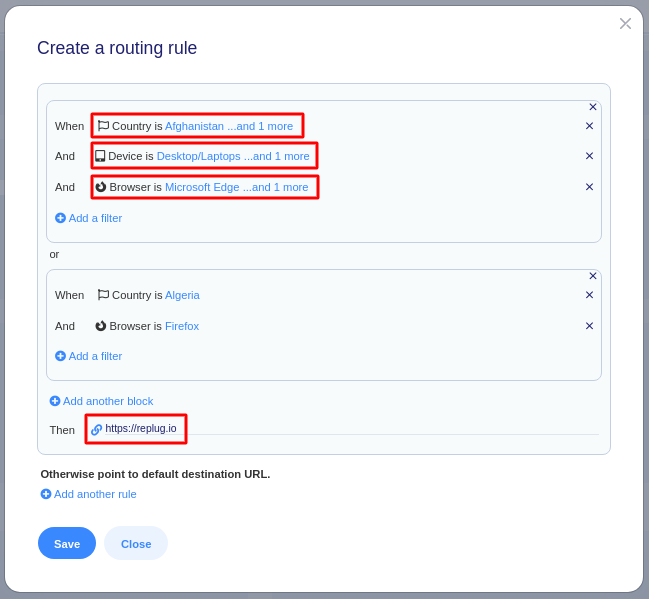649x599 pixels.
Task: Delete the first filter block
Action: point(592,107)
